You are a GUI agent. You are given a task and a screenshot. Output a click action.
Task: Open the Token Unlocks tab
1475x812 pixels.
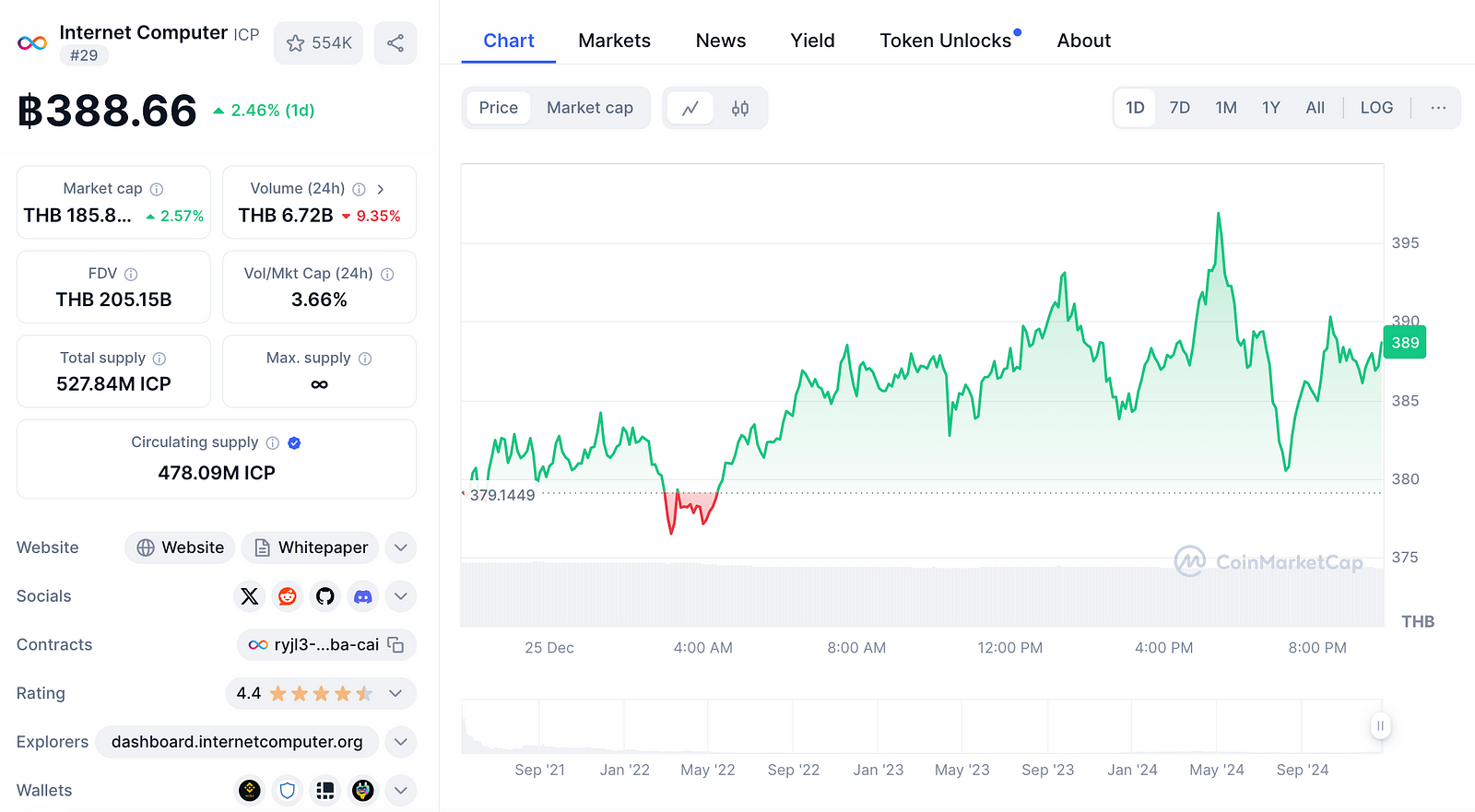tap(946, 41)
